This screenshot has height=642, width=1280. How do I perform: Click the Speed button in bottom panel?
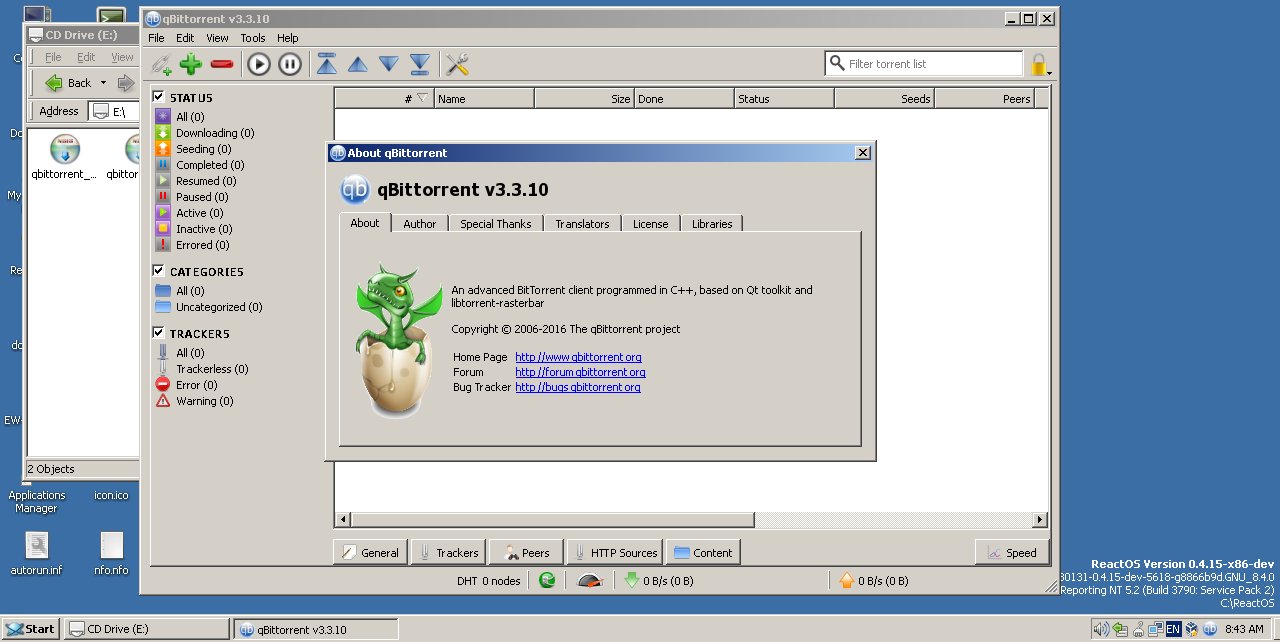point(1012,552)
